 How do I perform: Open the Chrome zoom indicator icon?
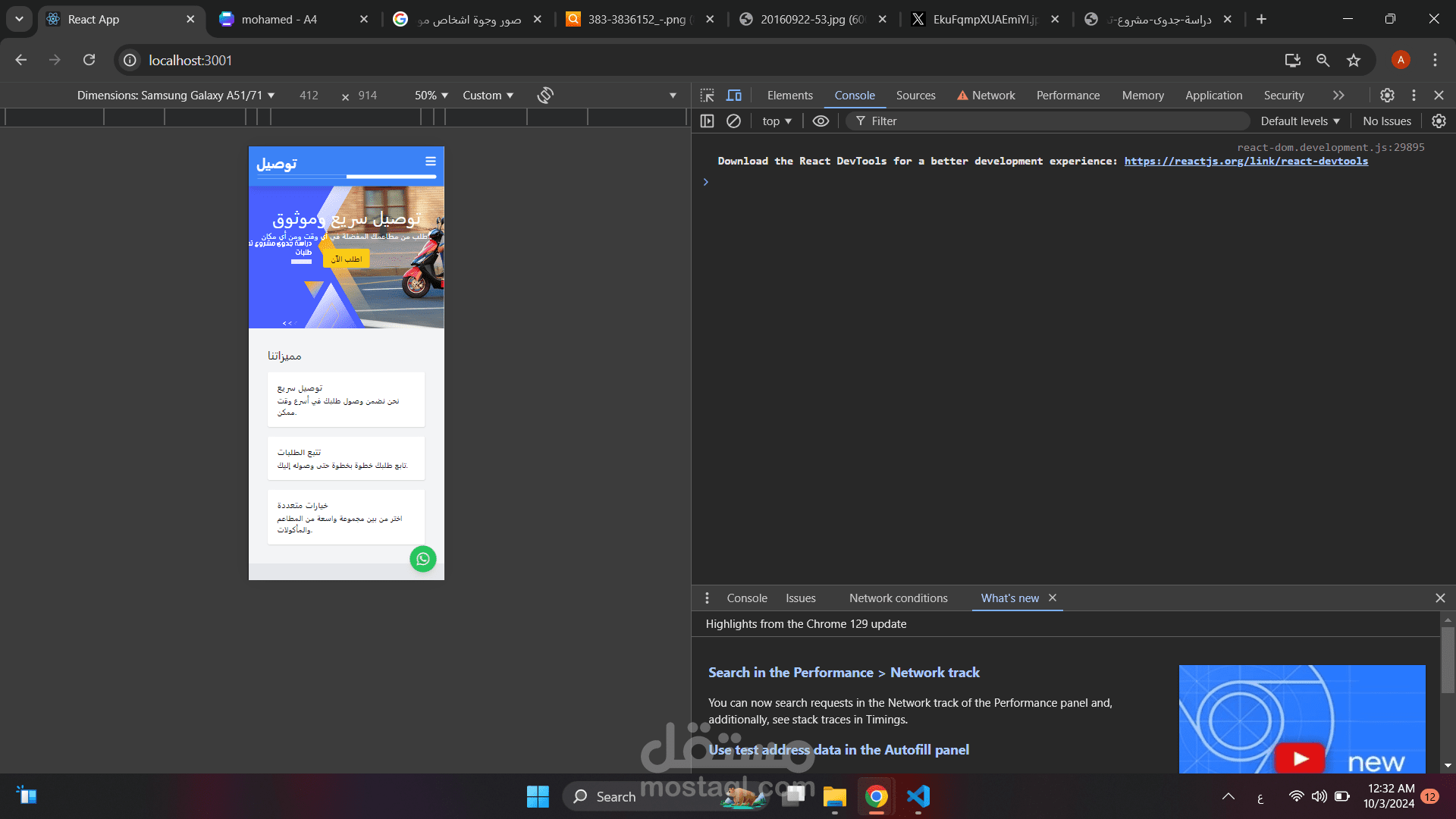click(1323, 60)
